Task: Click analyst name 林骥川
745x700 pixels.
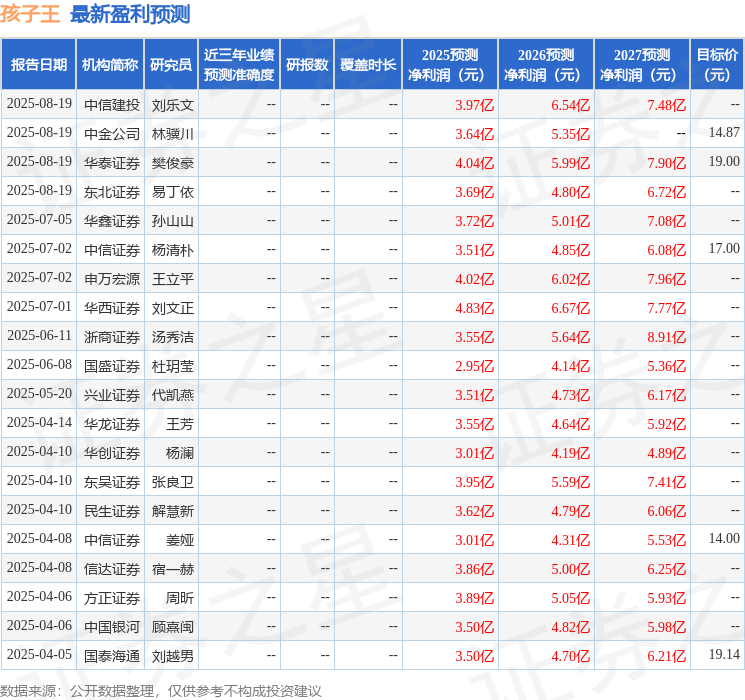Action: (172, 134)
